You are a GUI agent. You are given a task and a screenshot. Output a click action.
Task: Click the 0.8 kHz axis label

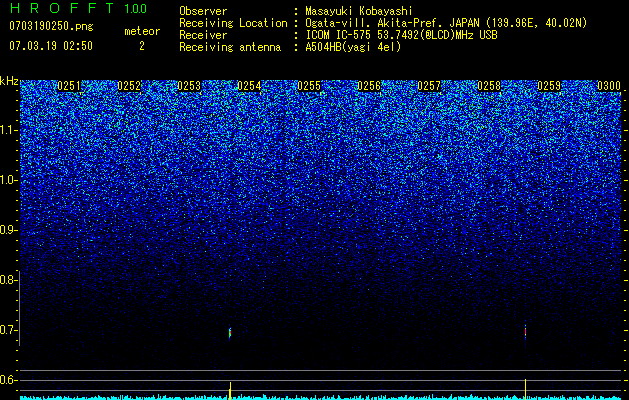point(9,280)
